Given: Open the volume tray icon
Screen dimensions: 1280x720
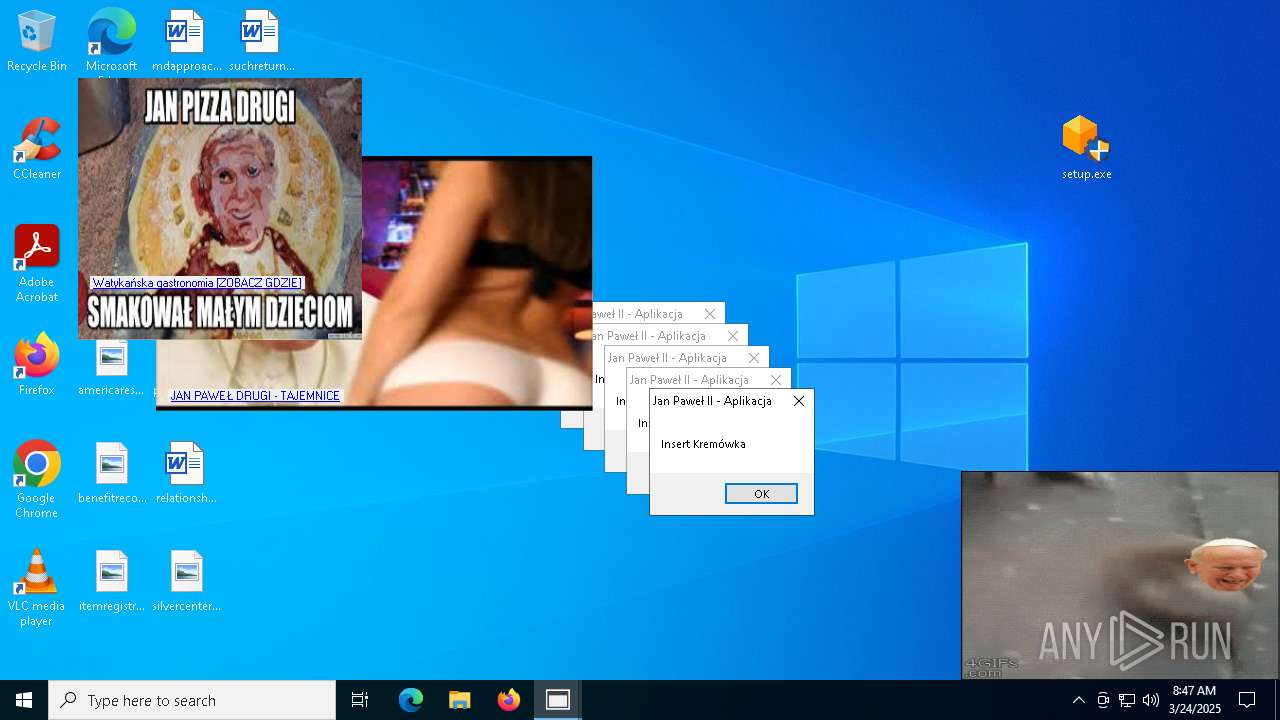Looking at the screenshot, I should point(1151,700).
